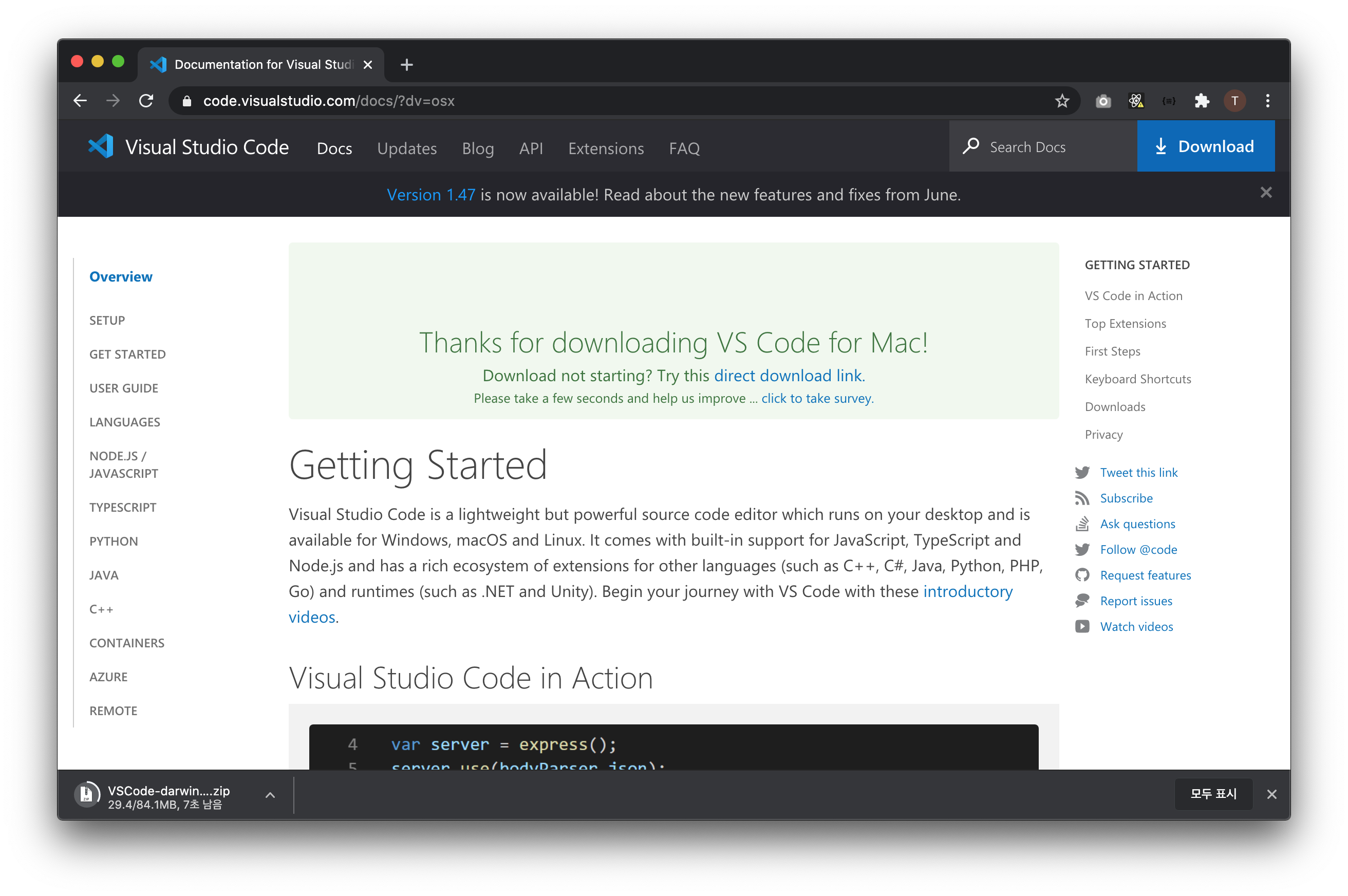1348x896 pixels.
Task: Reload the page with refresh icon
Action: coord(146,101)
